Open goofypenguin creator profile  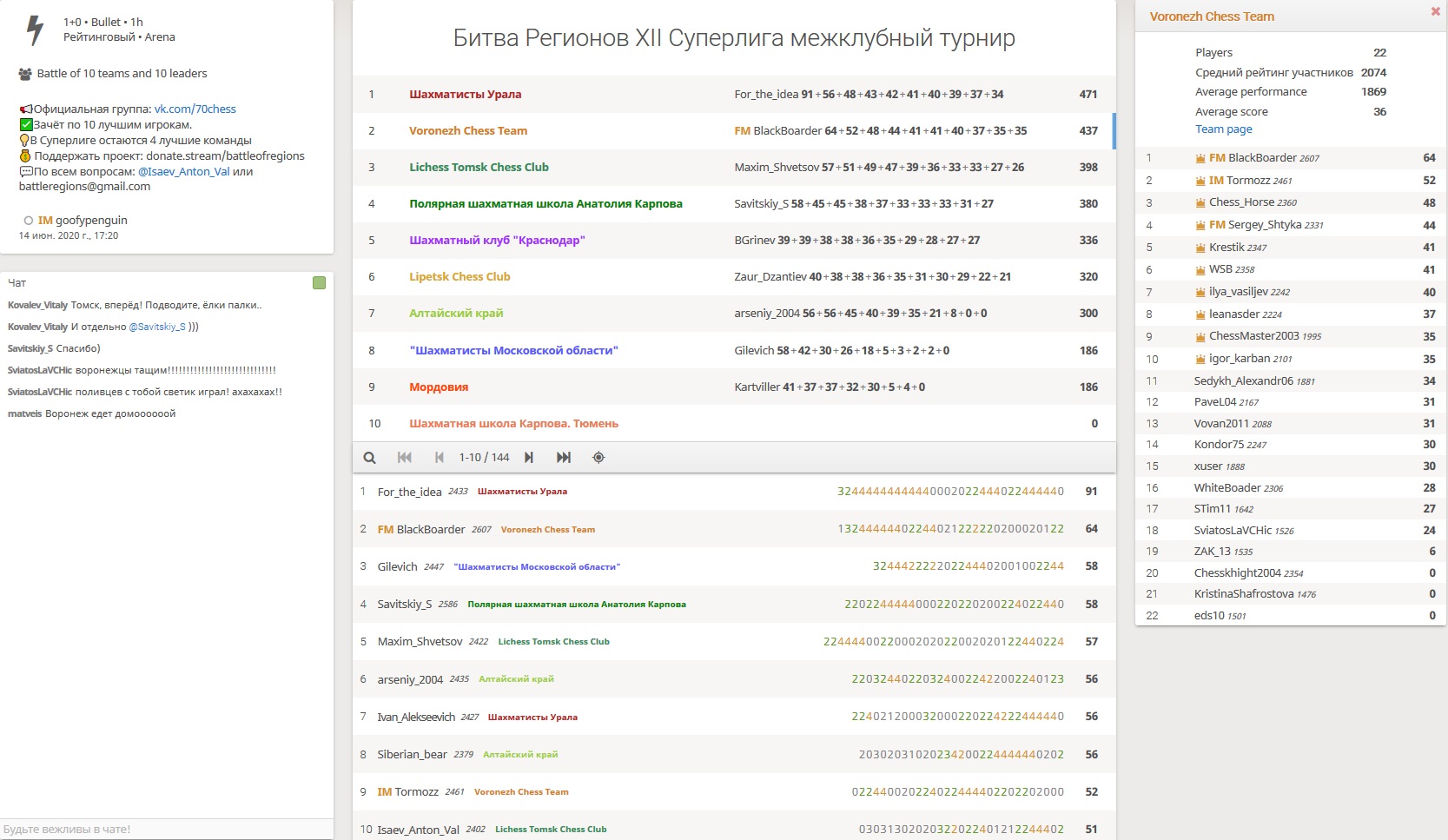83,221
